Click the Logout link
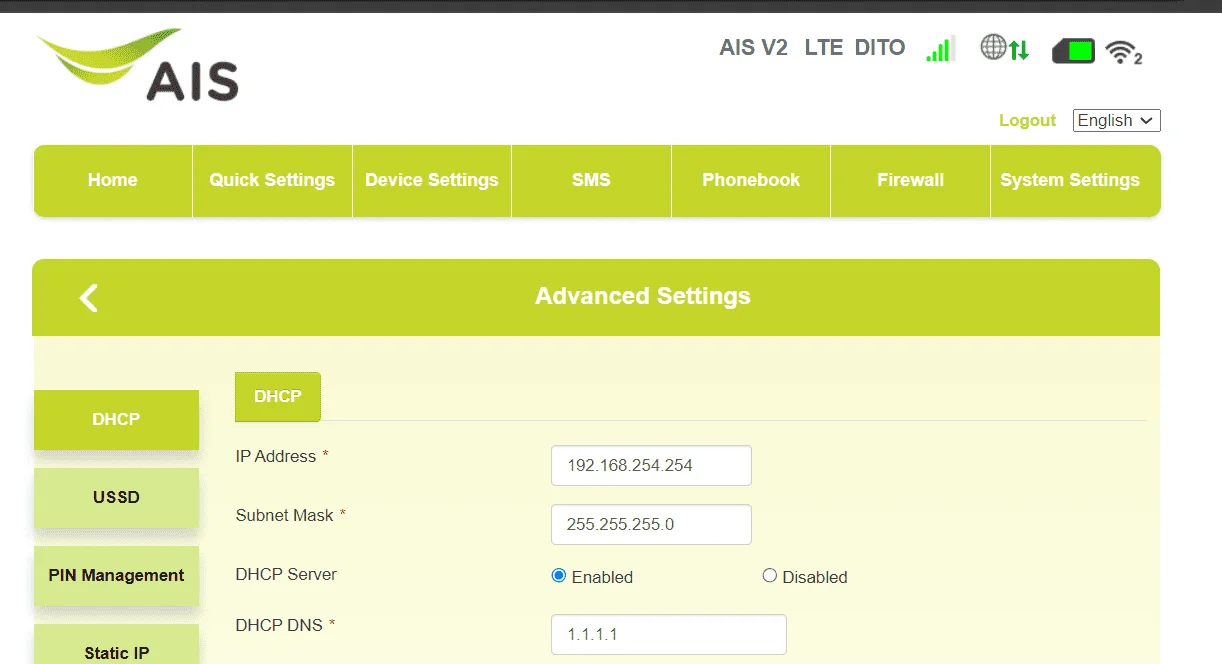Screen dimensions: 1222x664 [1027, 120]
